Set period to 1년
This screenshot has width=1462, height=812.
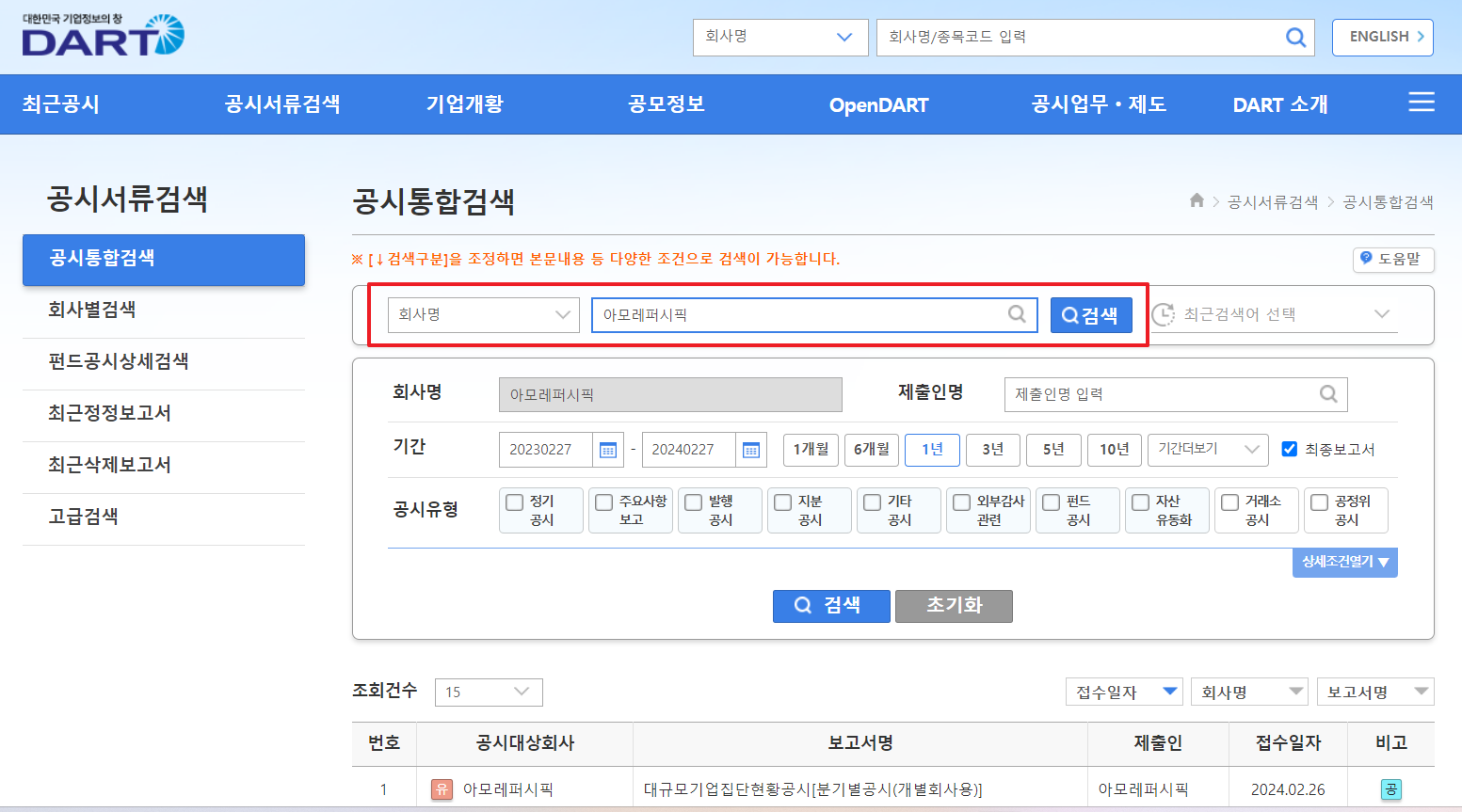[x=932, y=449]
